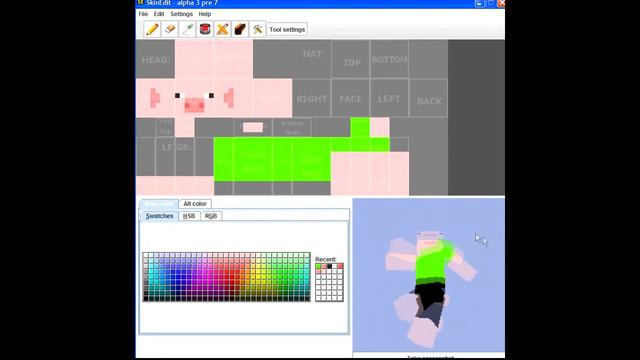Click the LEGS label area on canvas
This screenshot has height=360, width=640.
tap(176, 147)
